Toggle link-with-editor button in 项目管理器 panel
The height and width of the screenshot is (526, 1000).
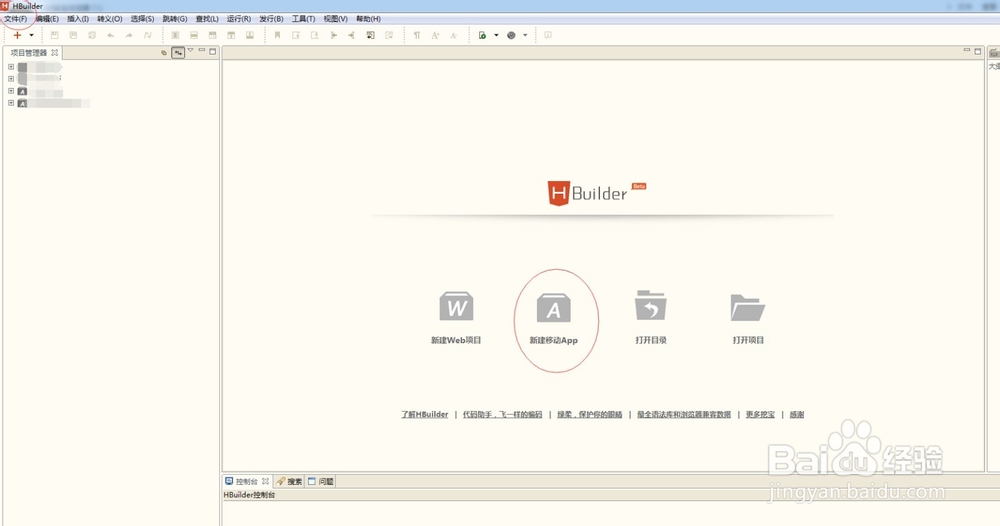[x=178, y=52]
